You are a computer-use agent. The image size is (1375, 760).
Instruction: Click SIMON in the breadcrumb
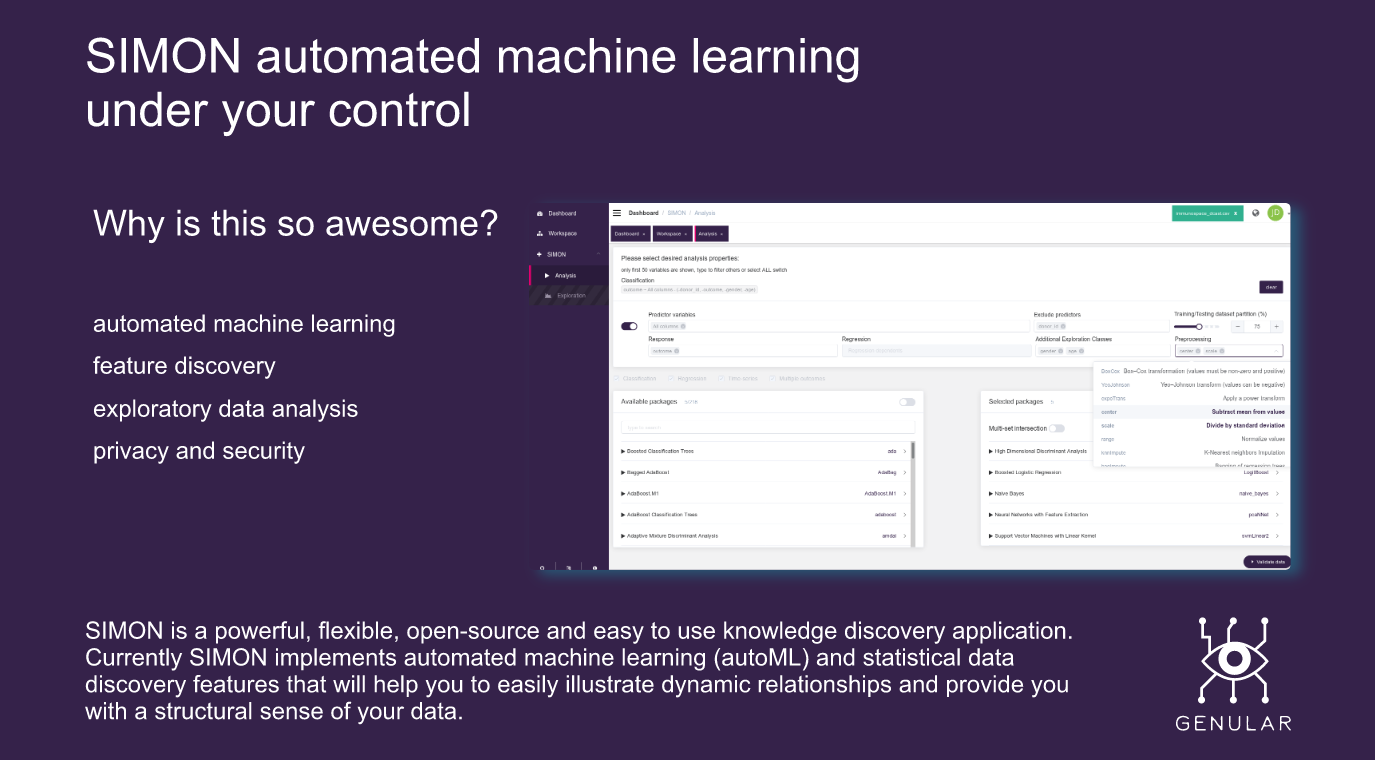676,213
